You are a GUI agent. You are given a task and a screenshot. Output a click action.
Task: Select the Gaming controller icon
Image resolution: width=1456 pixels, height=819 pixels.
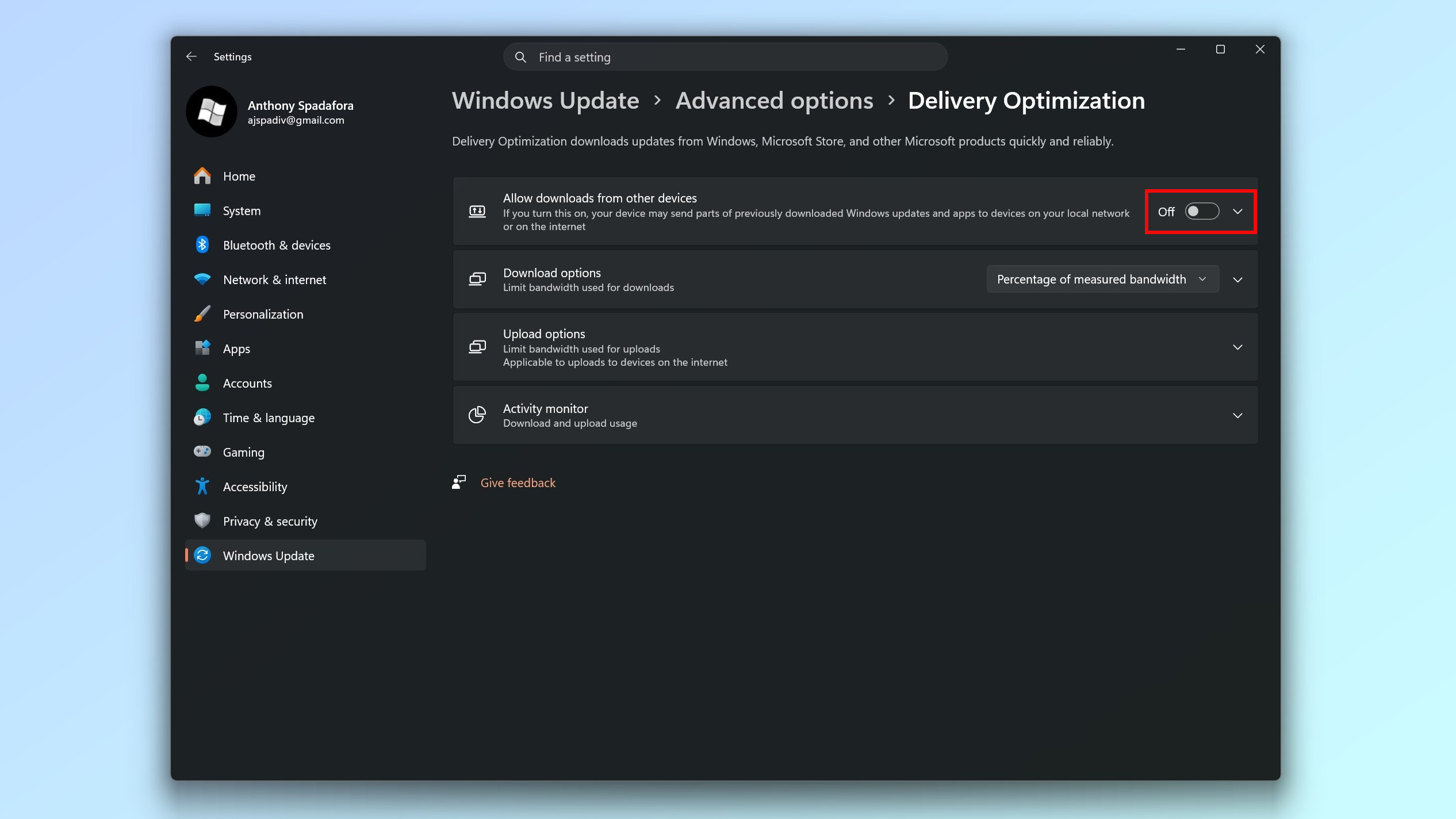(202, 451)
